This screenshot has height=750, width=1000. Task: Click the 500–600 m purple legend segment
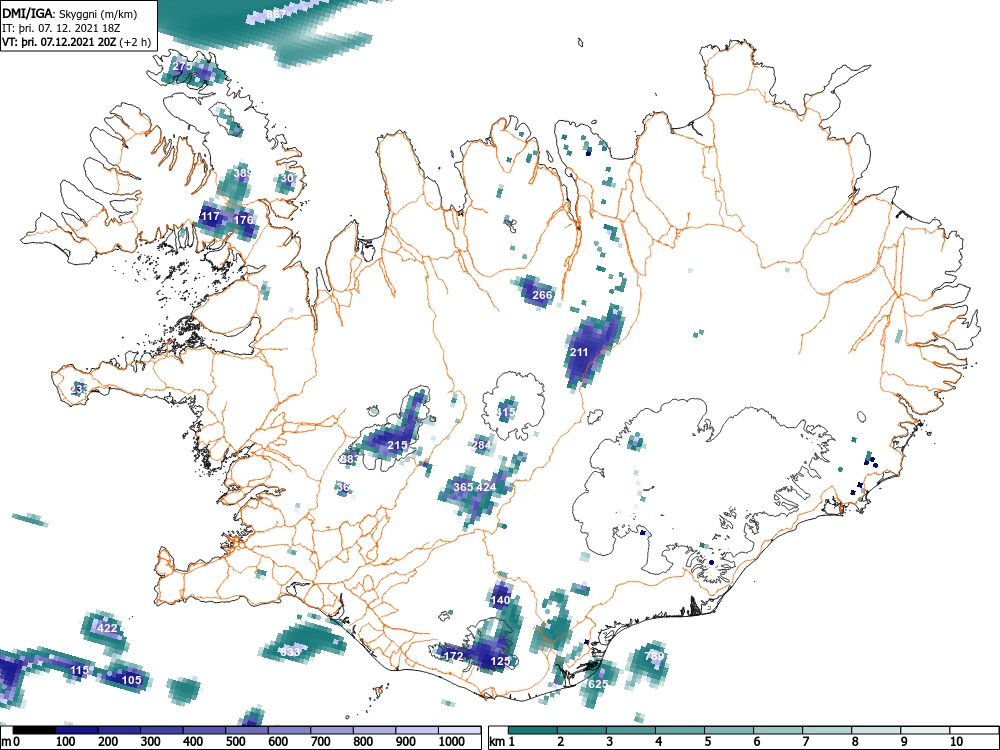[x=247, y=730]
